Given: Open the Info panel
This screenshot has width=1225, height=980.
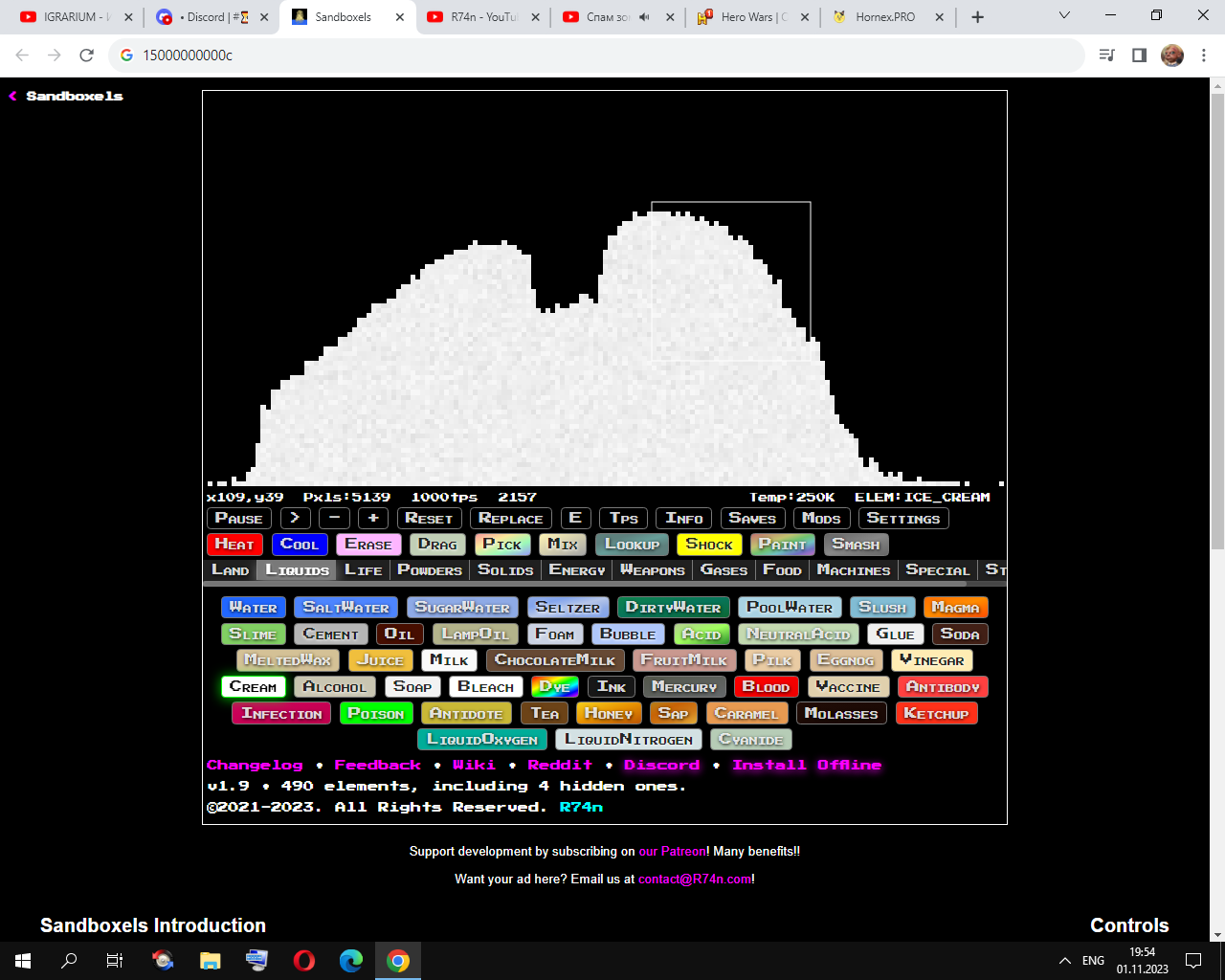Looking at the screenshot, I should click(x=684, y=519).
